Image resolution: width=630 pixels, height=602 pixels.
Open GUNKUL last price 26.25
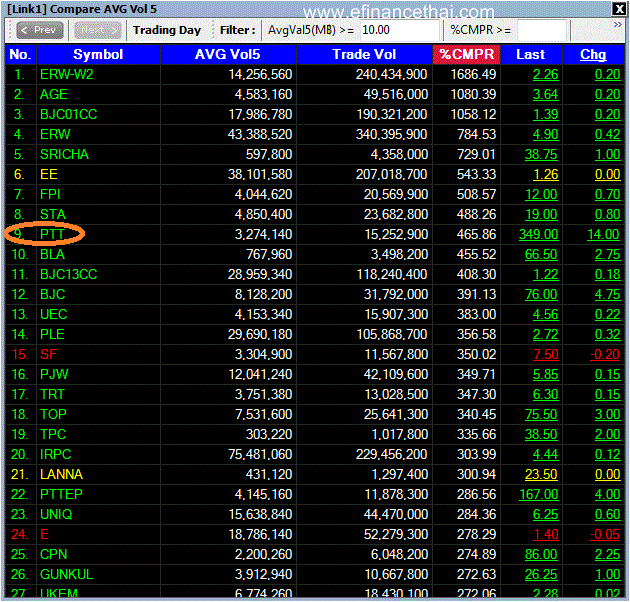coord(541,574)
